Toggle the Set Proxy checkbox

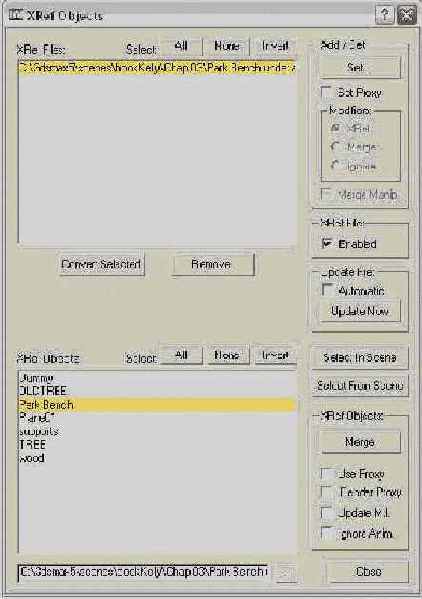(x=326, y=92)
